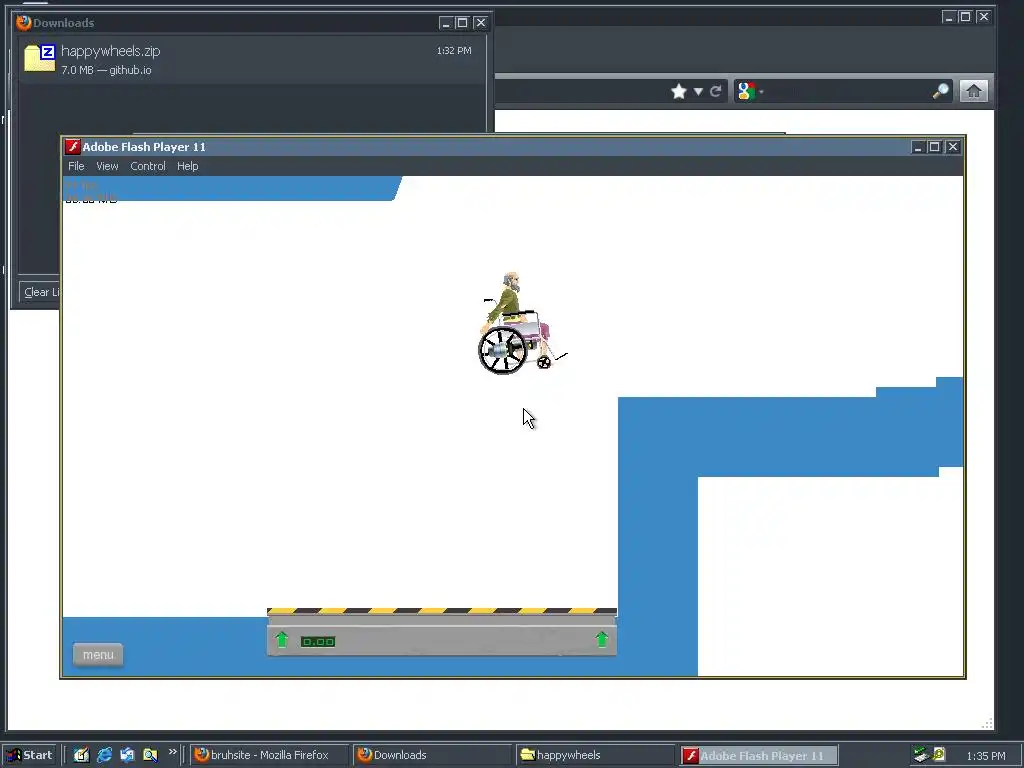This screenshot has width=1024, height=768.
Task: Click the right green arrow on the platform
Action: coord(601,639)
